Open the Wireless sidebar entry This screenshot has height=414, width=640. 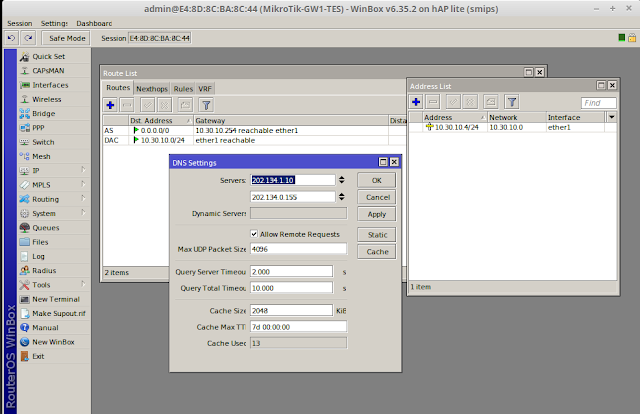(47, 99)
